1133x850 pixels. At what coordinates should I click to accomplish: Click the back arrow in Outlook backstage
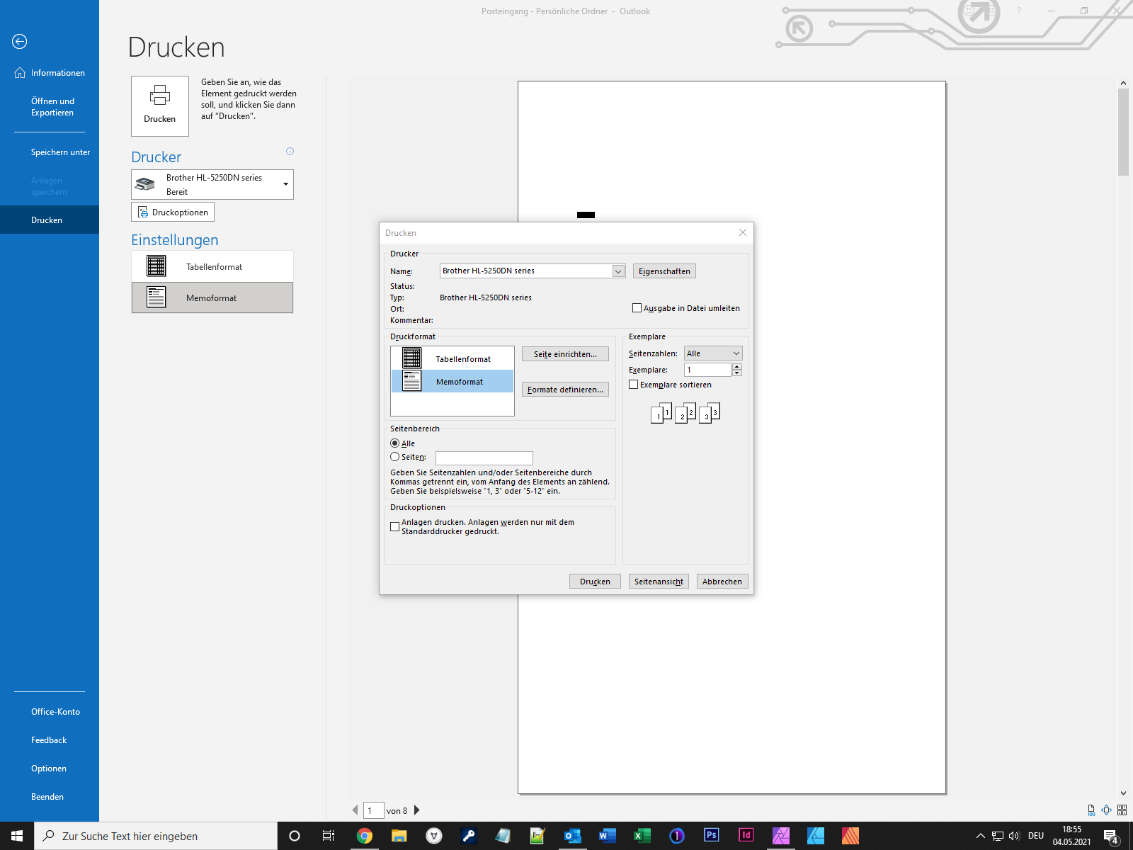(19, 42)
